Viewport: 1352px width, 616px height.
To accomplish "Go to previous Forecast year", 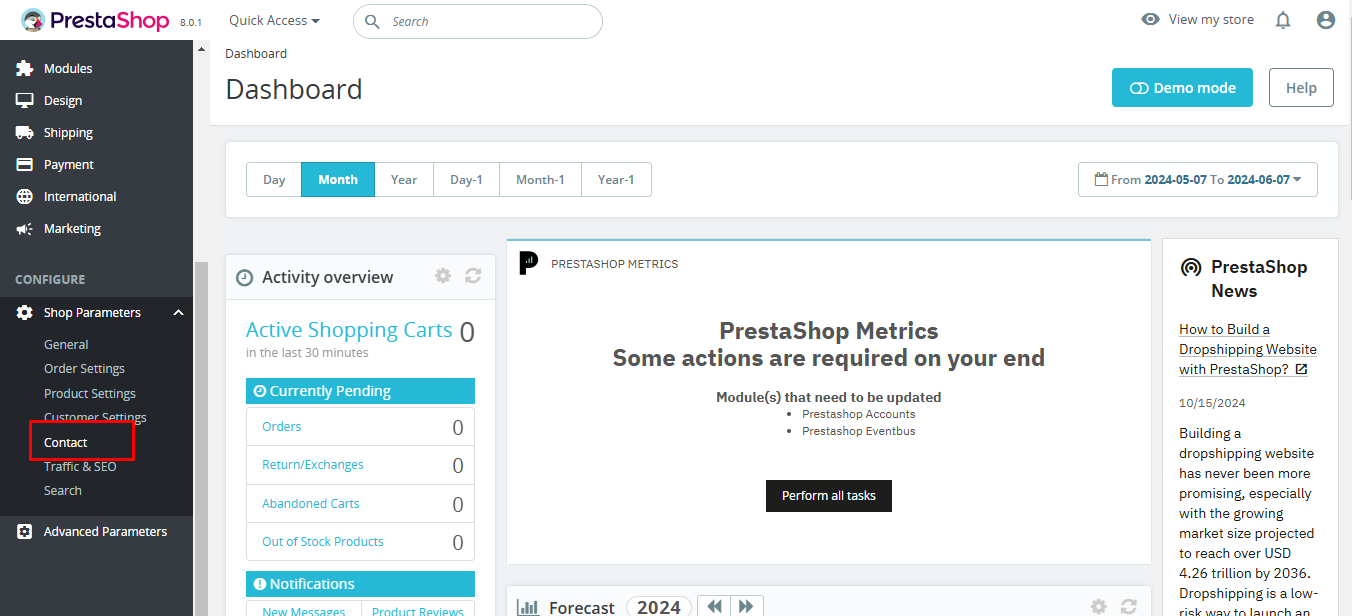I will pos(714,606).
